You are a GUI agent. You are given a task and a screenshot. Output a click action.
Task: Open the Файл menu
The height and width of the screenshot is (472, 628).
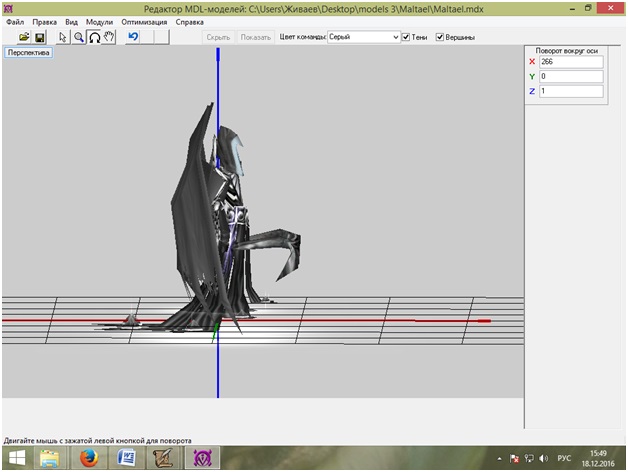coord(15,21)
